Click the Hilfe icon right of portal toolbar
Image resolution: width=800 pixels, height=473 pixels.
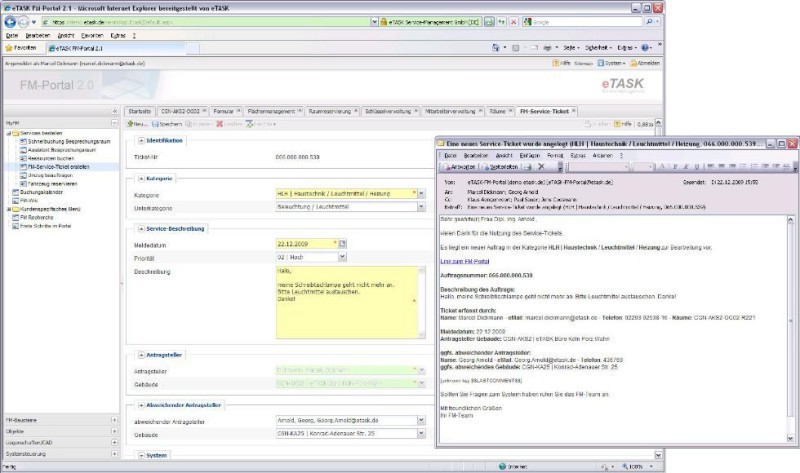pyautogui.click(x=617, y=124)
